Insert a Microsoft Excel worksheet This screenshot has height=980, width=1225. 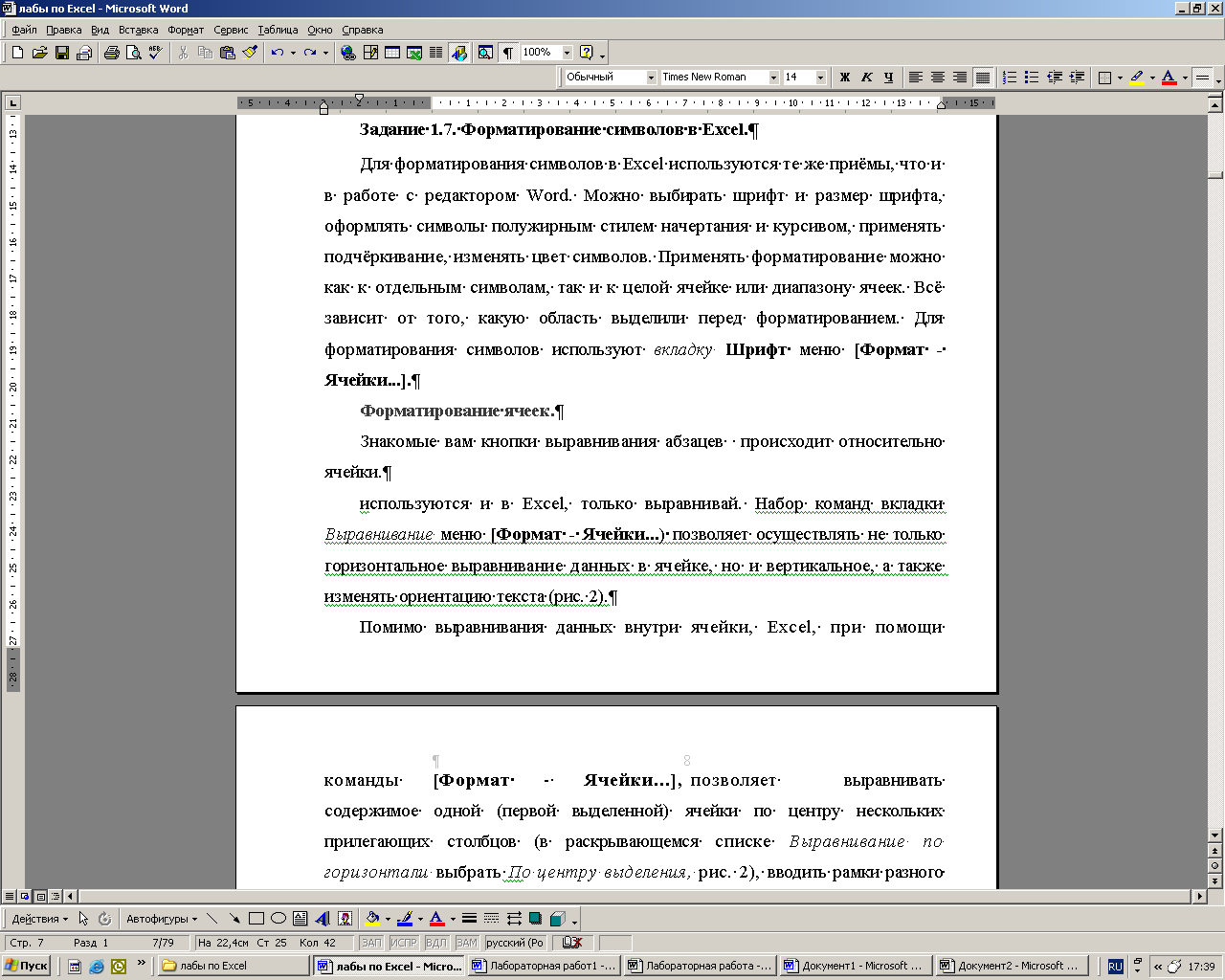click(x=414, y=53)
